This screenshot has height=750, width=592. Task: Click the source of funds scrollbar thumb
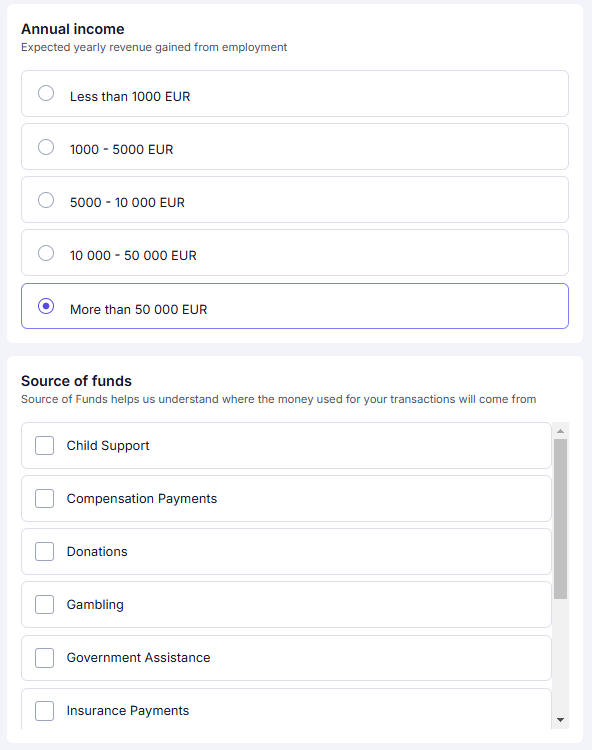point(560,519)
